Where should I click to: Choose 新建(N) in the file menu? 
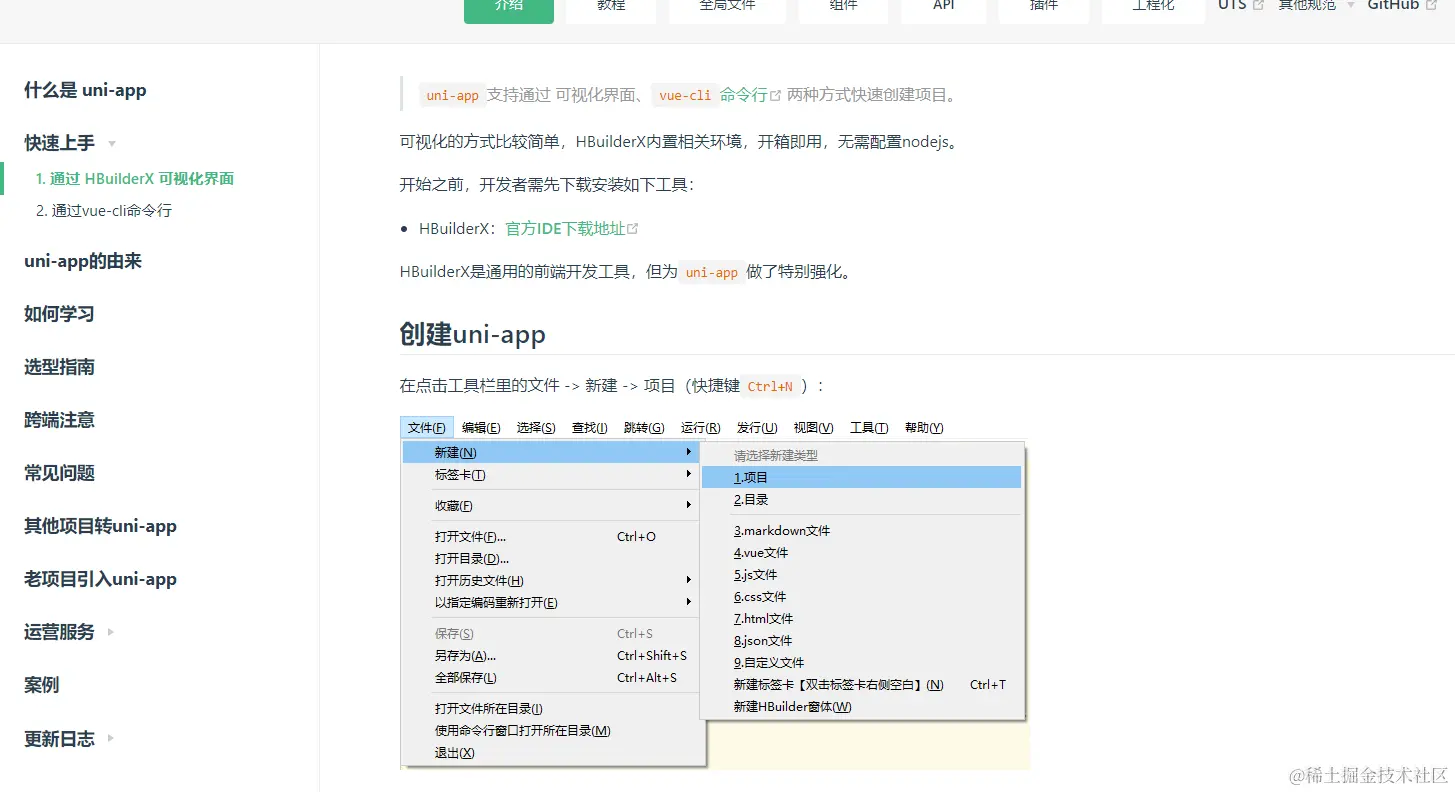[x=550, y=453]
